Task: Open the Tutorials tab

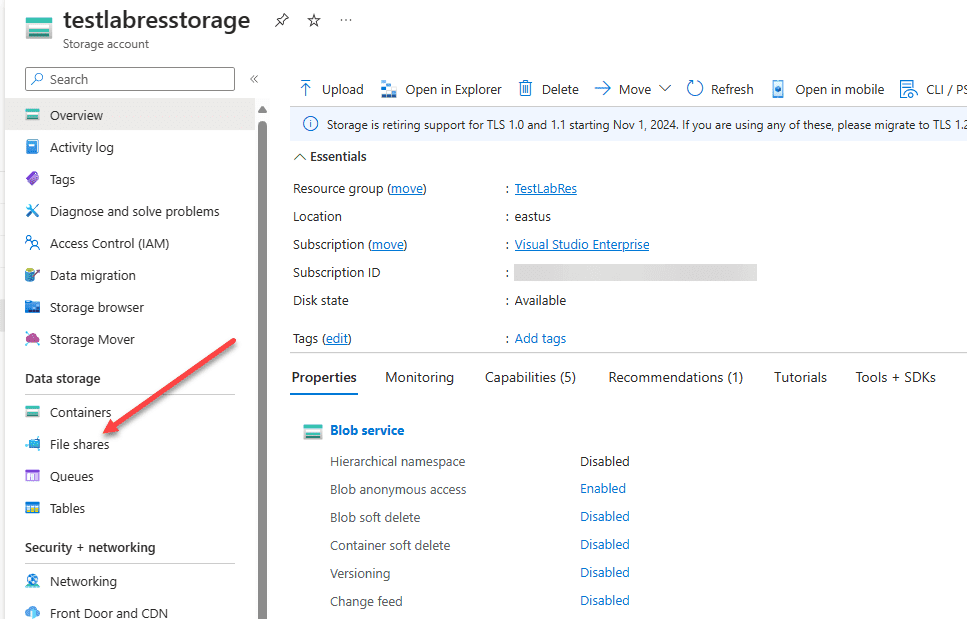Action: pyautogui.click(x=800, y=377)
